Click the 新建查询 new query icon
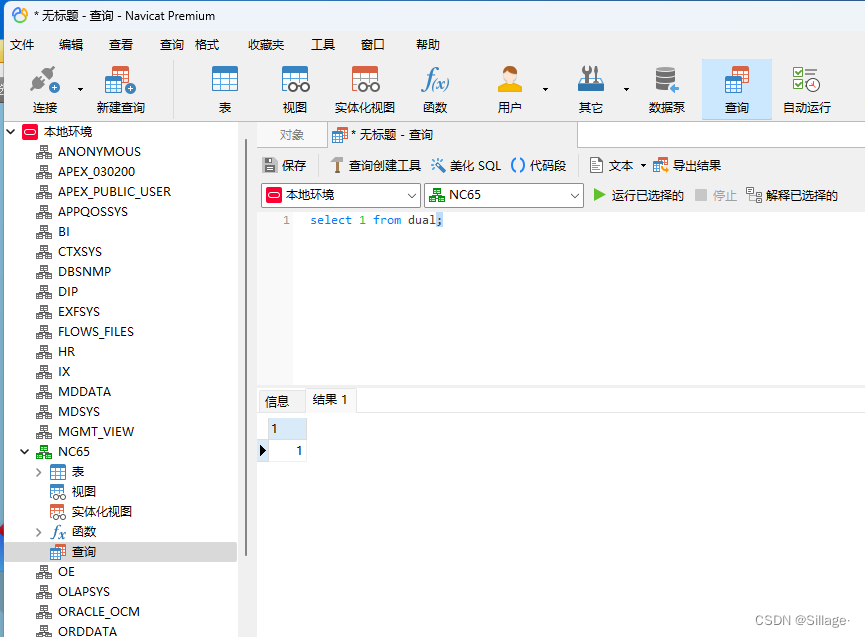This screenshot has height=637, width=865. click(120, 89)
